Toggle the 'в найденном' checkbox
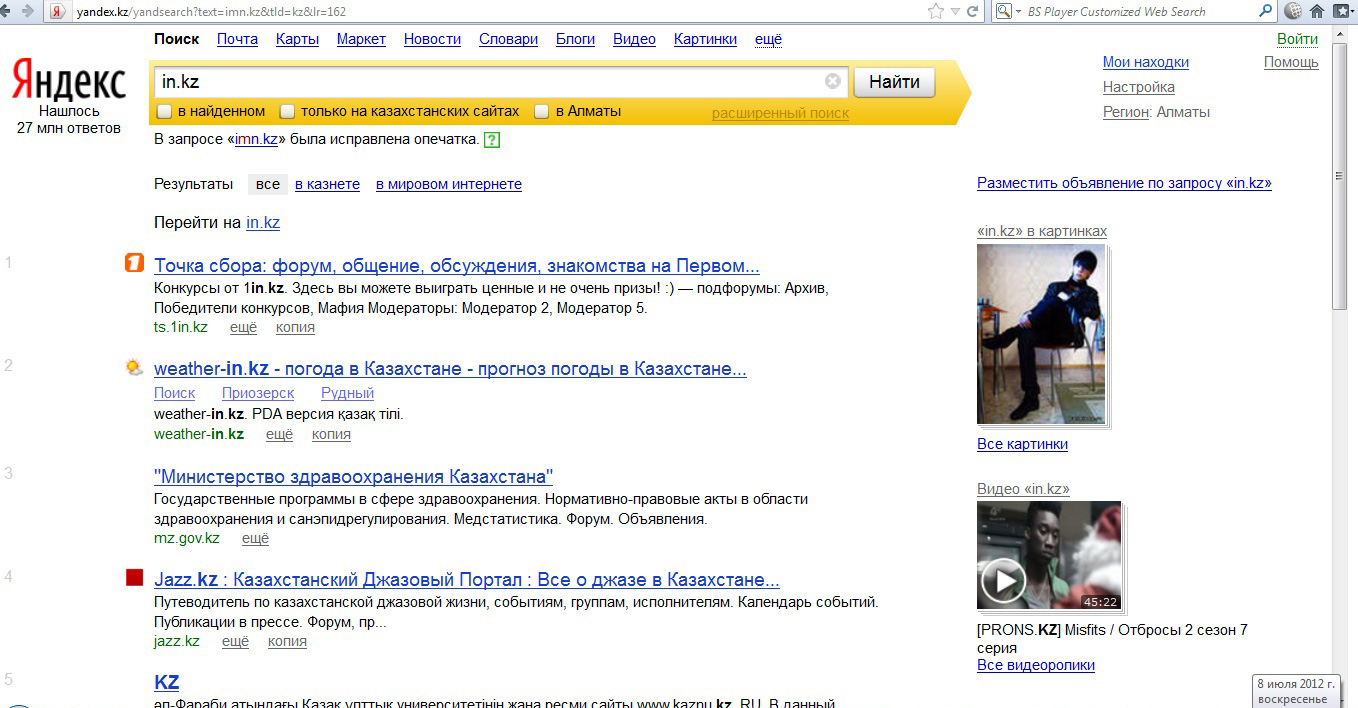The height and width of the screenshot is (708, 1358). click(x=166, y=111)
